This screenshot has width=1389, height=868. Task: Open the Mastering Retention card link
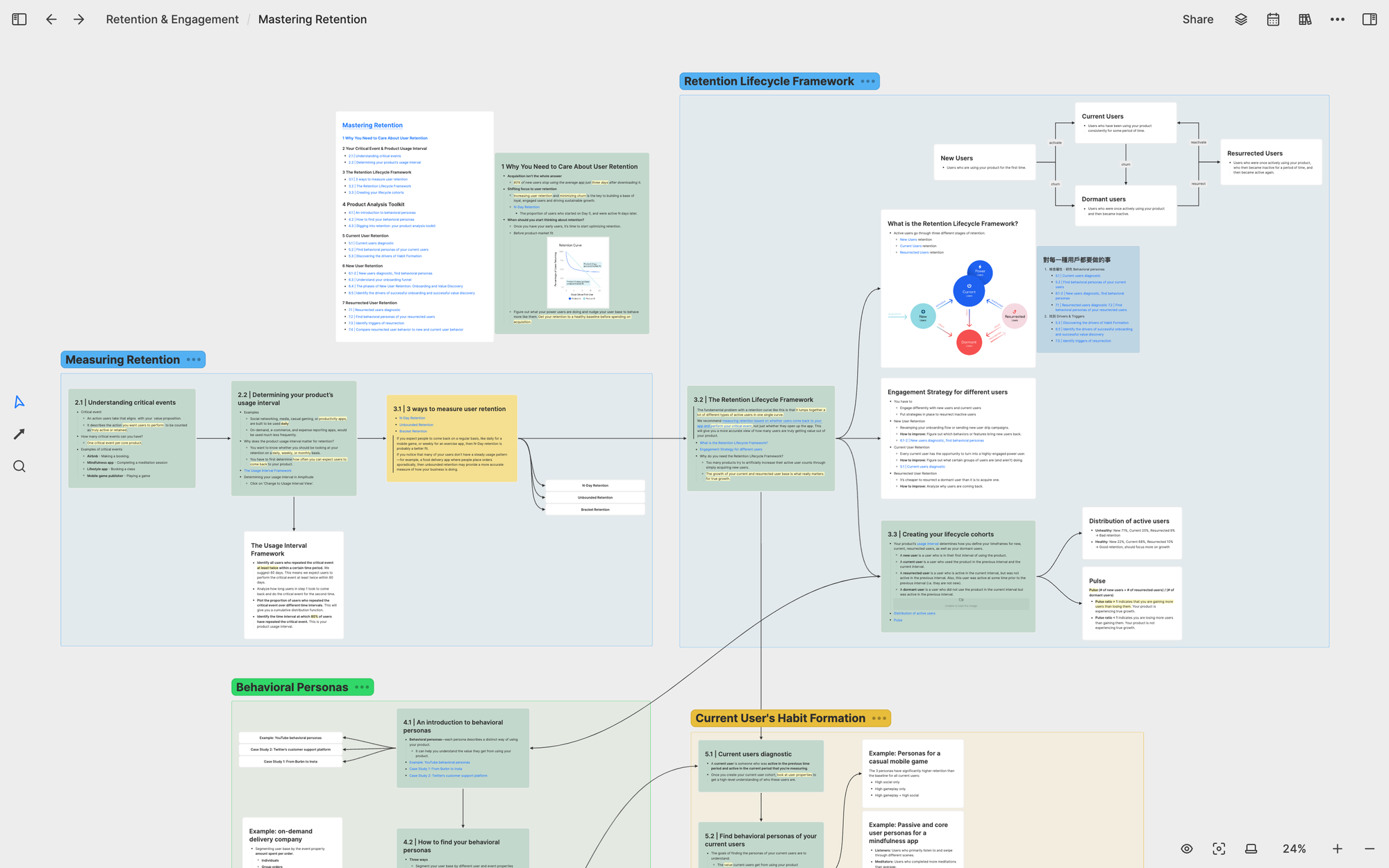372,126
